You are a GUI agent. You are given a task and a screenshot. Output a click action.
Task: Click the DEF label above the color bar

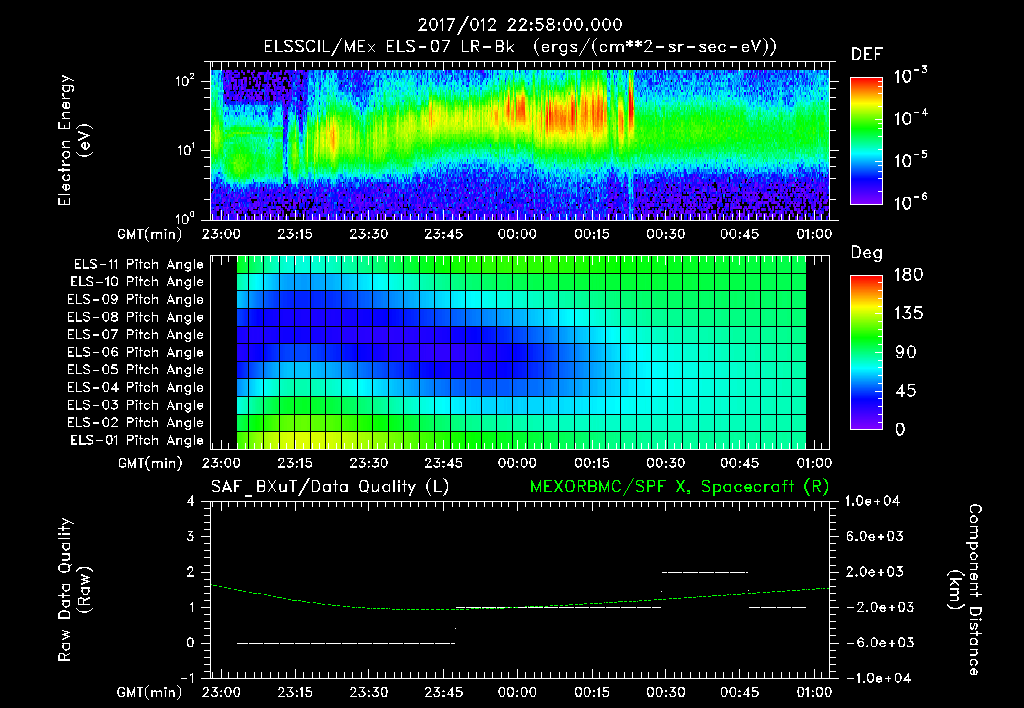867,55
